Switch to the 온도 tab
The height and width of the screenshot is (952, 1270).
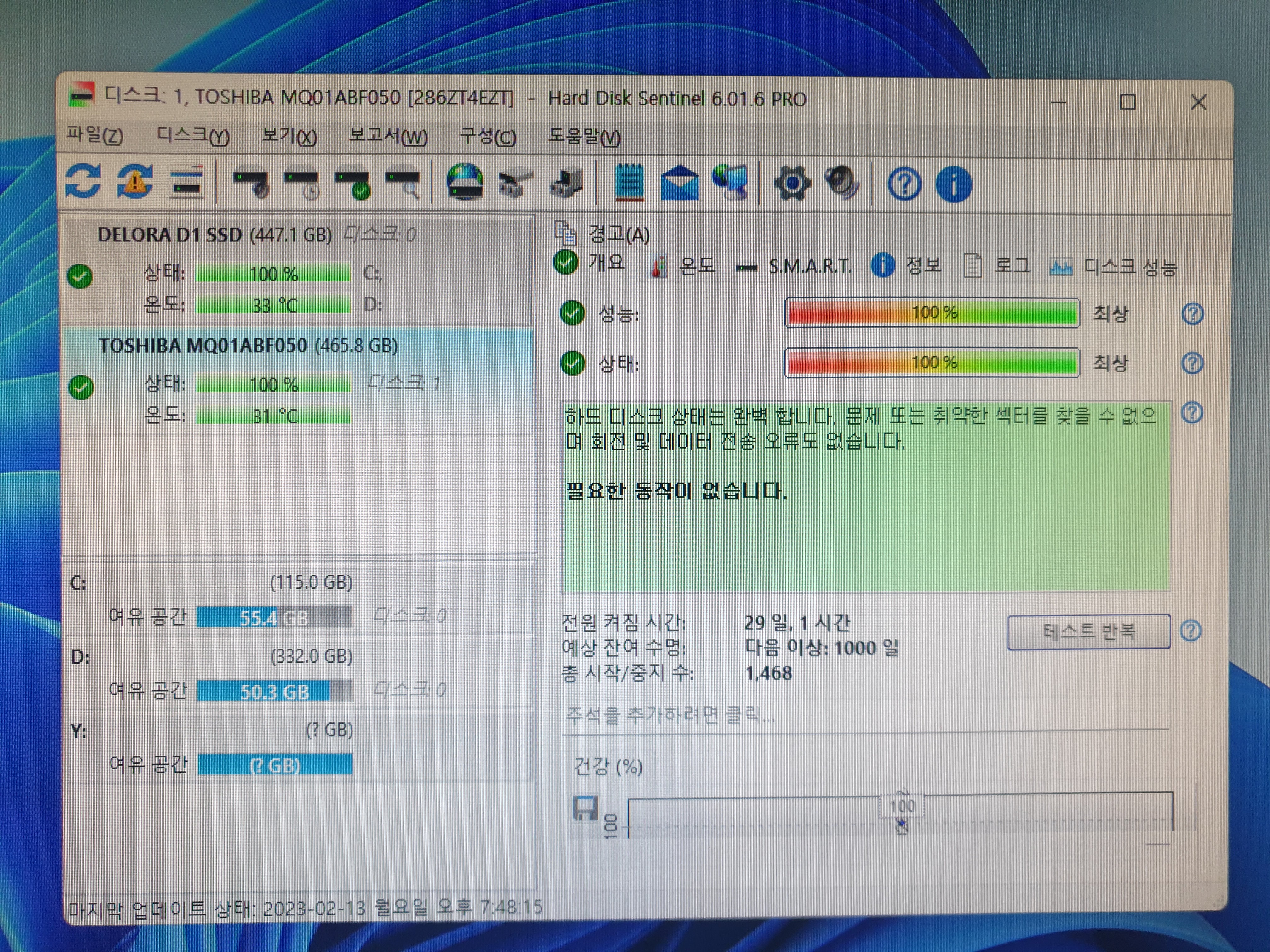(683, 266)
